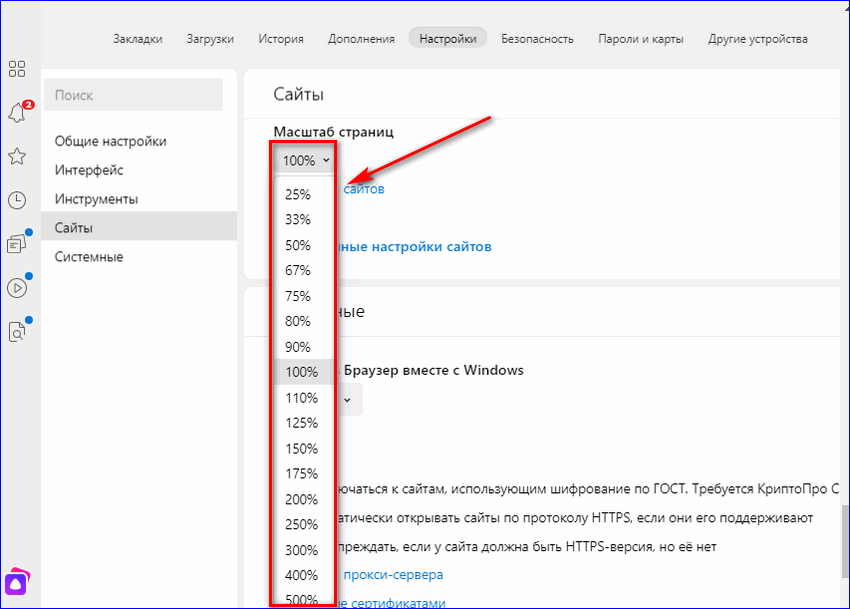Launch Alice assistant icon at bottom
Viewport: 850px width, 609px height.
click(18, 583)
